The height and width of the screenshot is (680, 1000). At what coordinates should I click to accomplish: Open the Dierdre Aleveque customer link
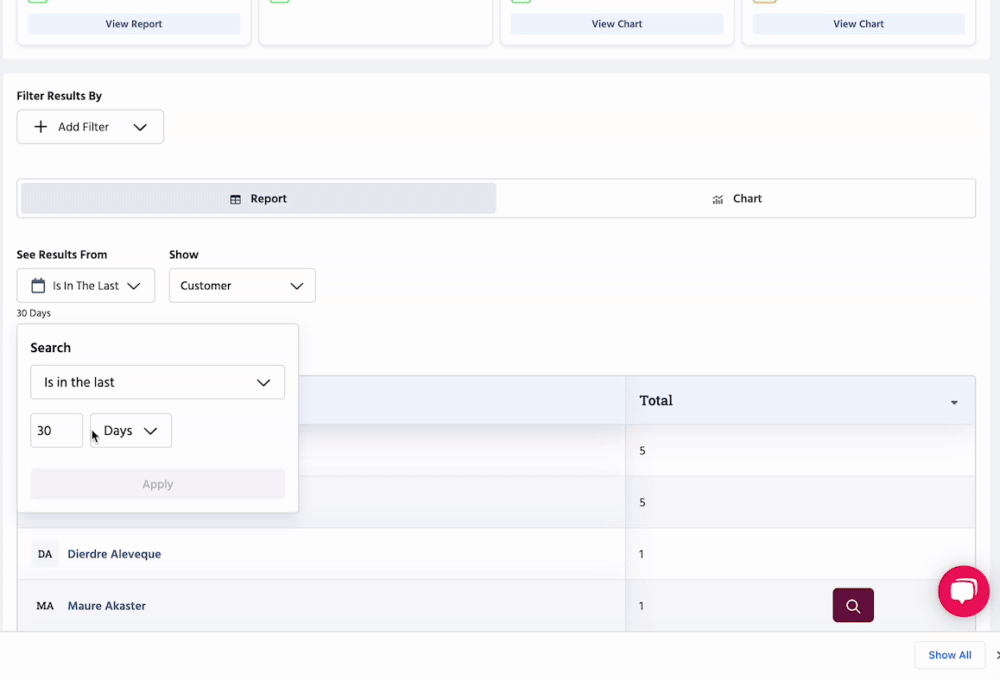click(x=114, y=554)
